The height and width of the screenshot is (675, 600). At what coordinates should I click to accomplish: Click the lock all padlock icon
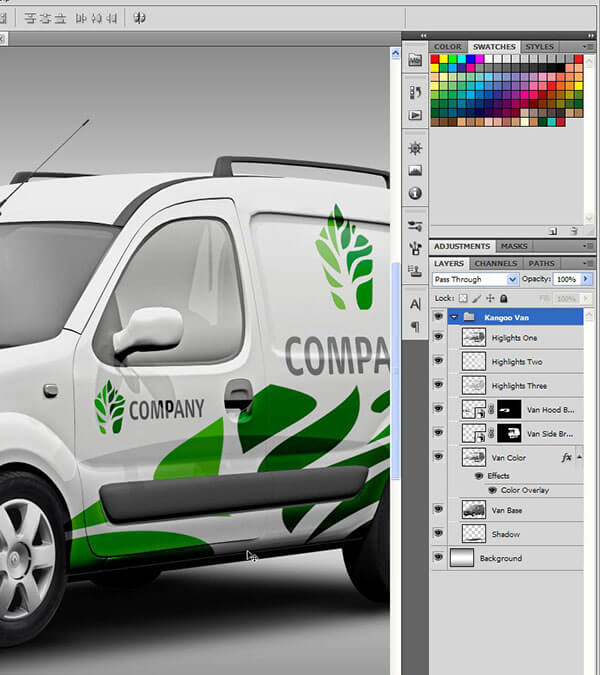pyautogui.click(x=503, y=298)
